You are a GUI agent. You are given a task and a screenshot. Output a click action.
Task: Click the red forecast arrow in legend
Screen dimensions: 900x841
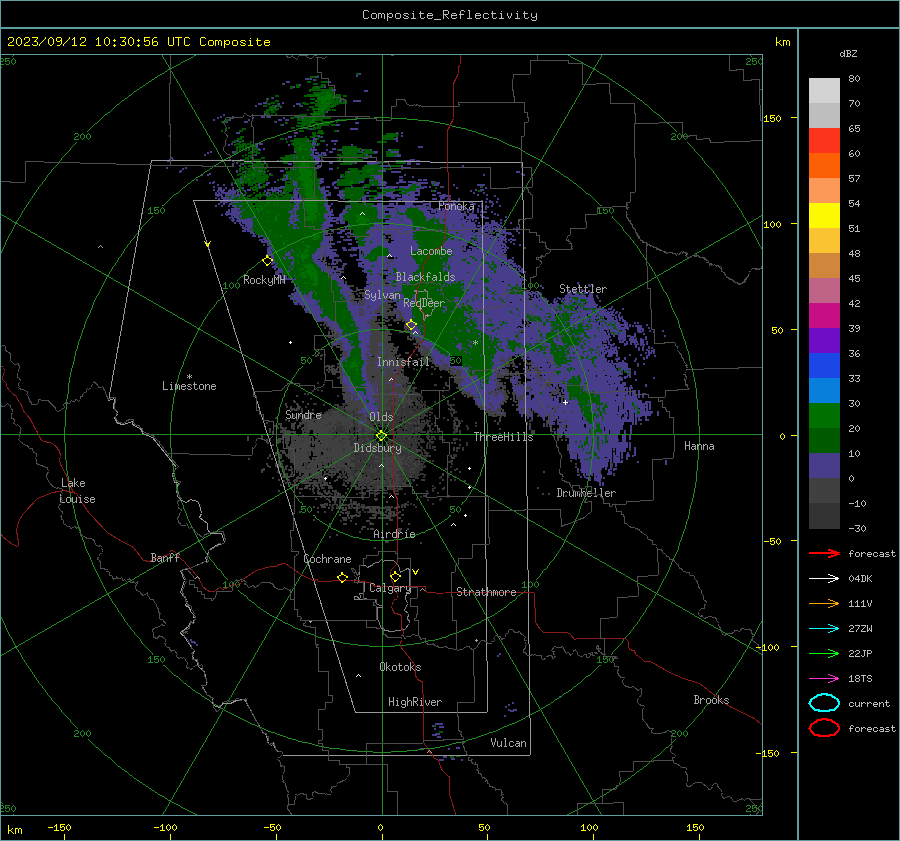(x=824, y=553)
